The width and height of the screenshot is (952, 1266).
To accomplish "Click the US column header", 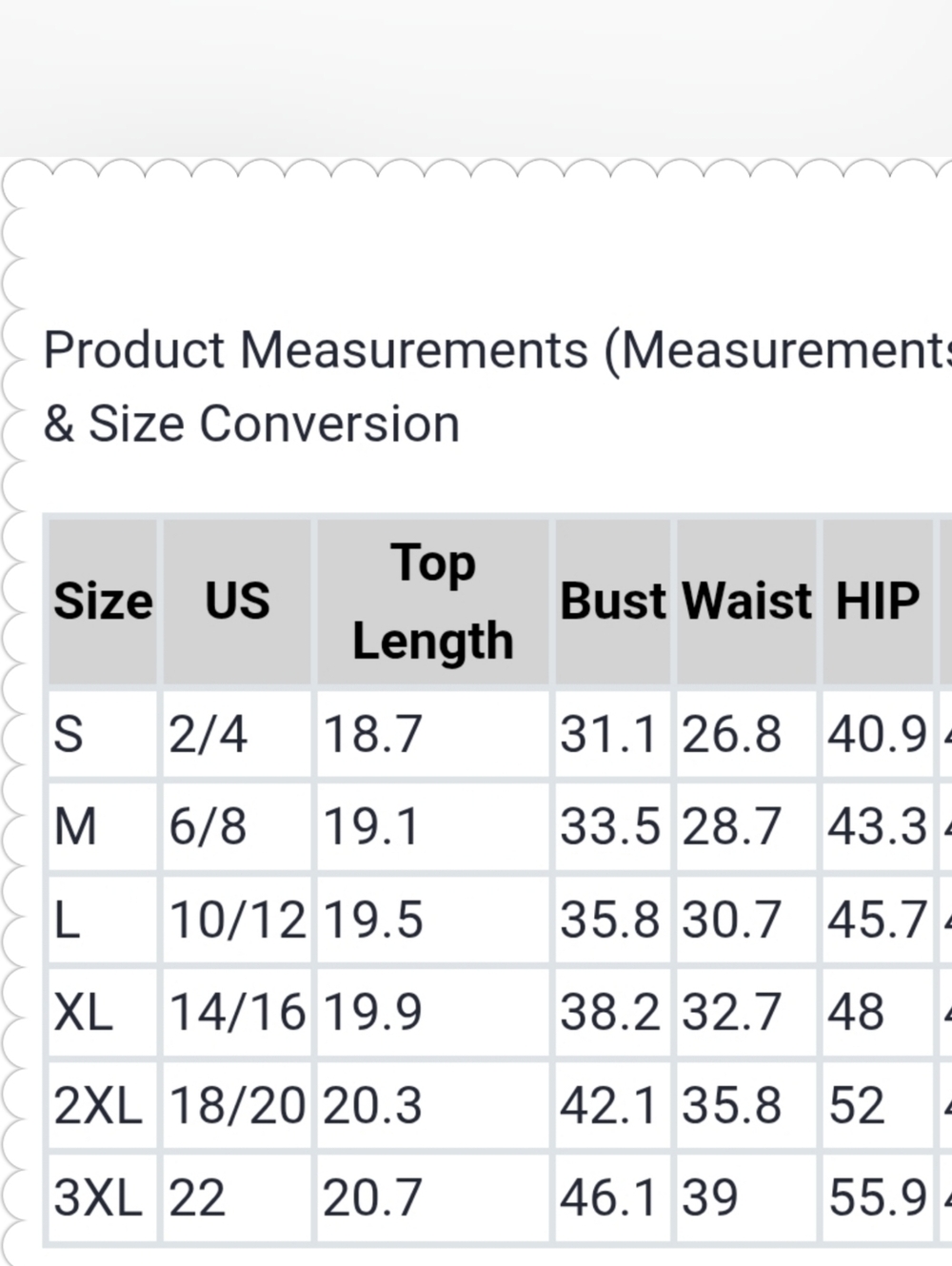I will 237,602.
